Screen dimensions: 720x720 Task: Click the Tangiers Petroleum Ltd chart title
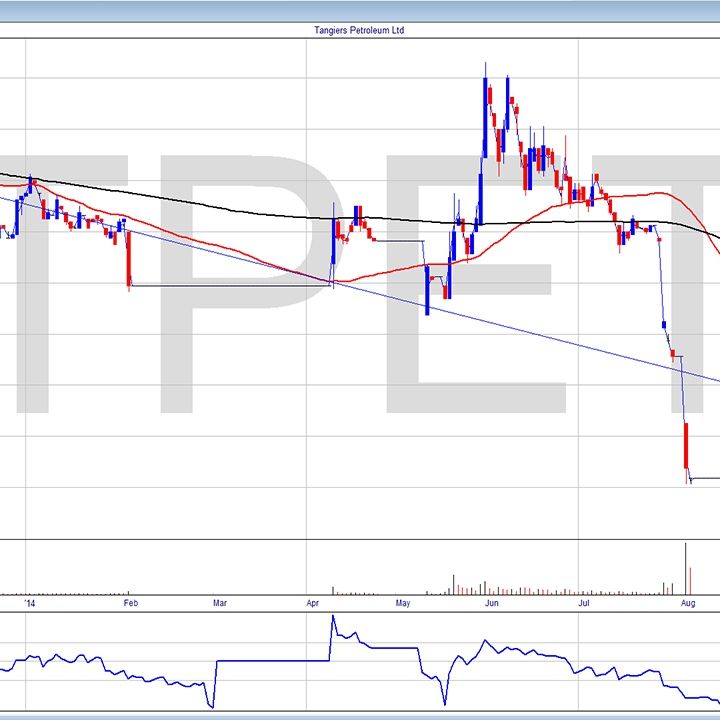359,30
